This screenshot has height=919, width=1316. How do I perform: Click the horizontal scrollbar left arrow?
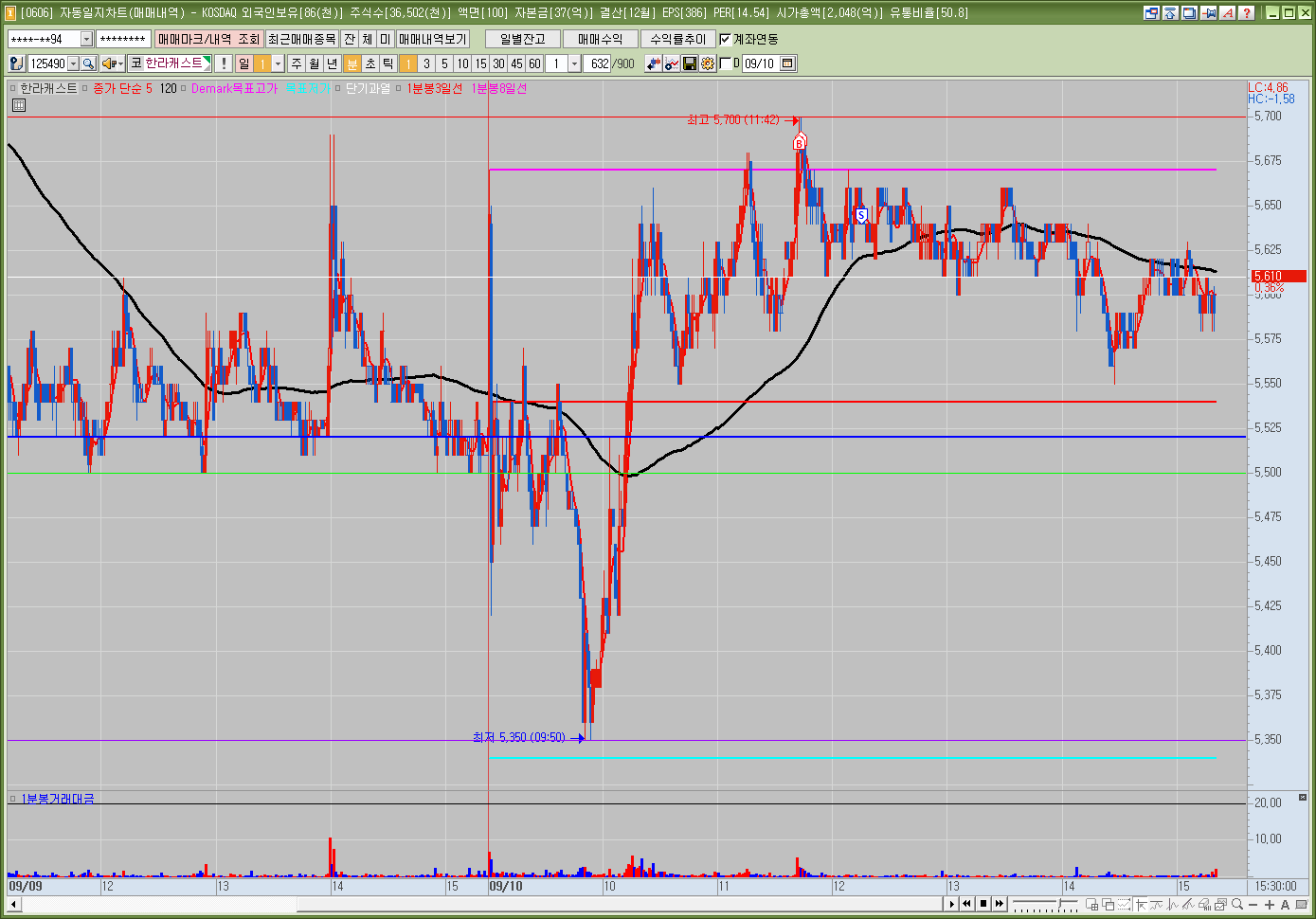point(13,905)
